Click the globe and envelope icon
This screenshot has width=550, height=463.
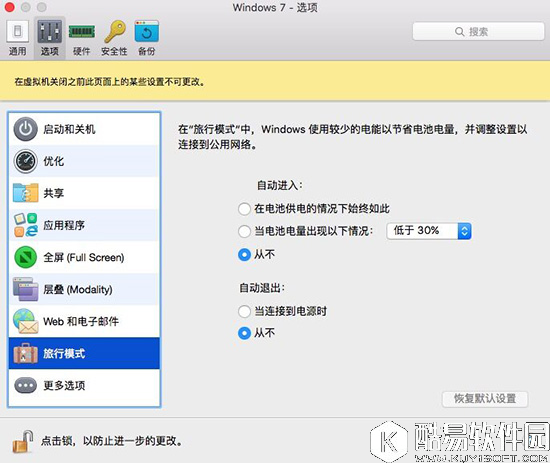pyautogui.click(x=25, y=321)
